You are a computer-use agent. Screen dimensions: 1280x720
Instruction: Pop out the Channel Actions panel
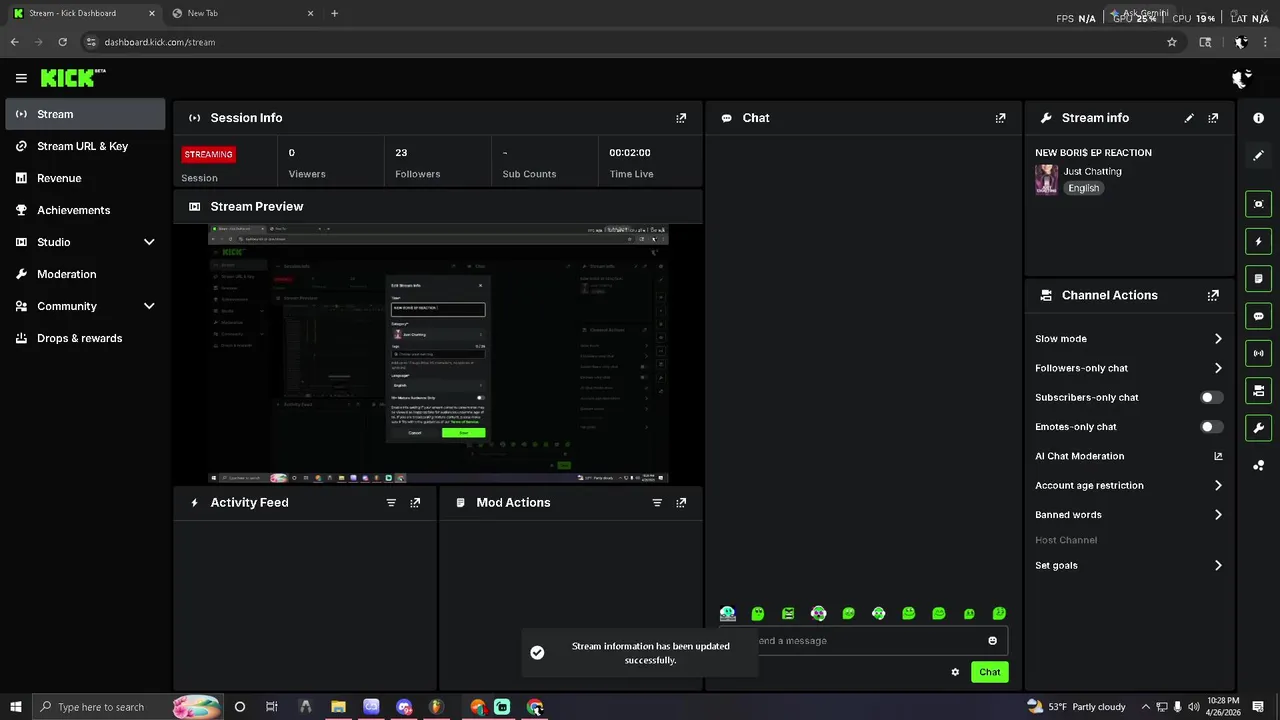pyautogui.click(x=1213, y=296)
